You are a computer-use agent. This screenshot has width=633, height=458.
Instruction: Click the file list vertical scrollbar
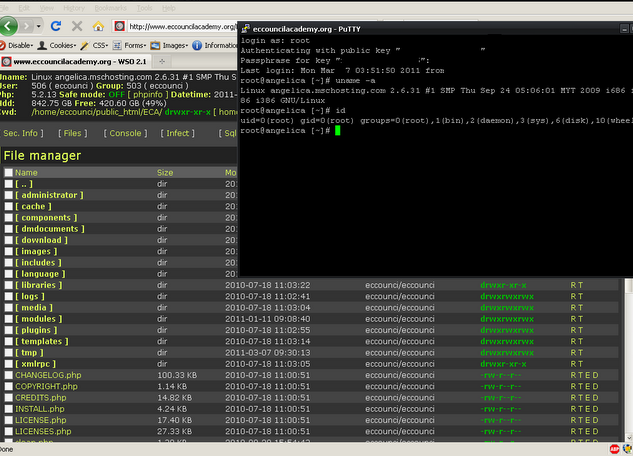pos(629,359)
